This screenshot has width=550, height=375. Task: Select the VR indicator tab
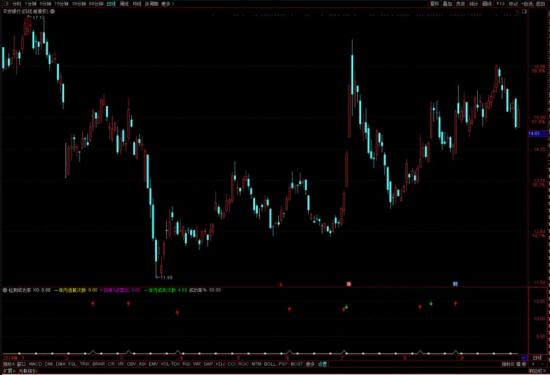[121, 364]
